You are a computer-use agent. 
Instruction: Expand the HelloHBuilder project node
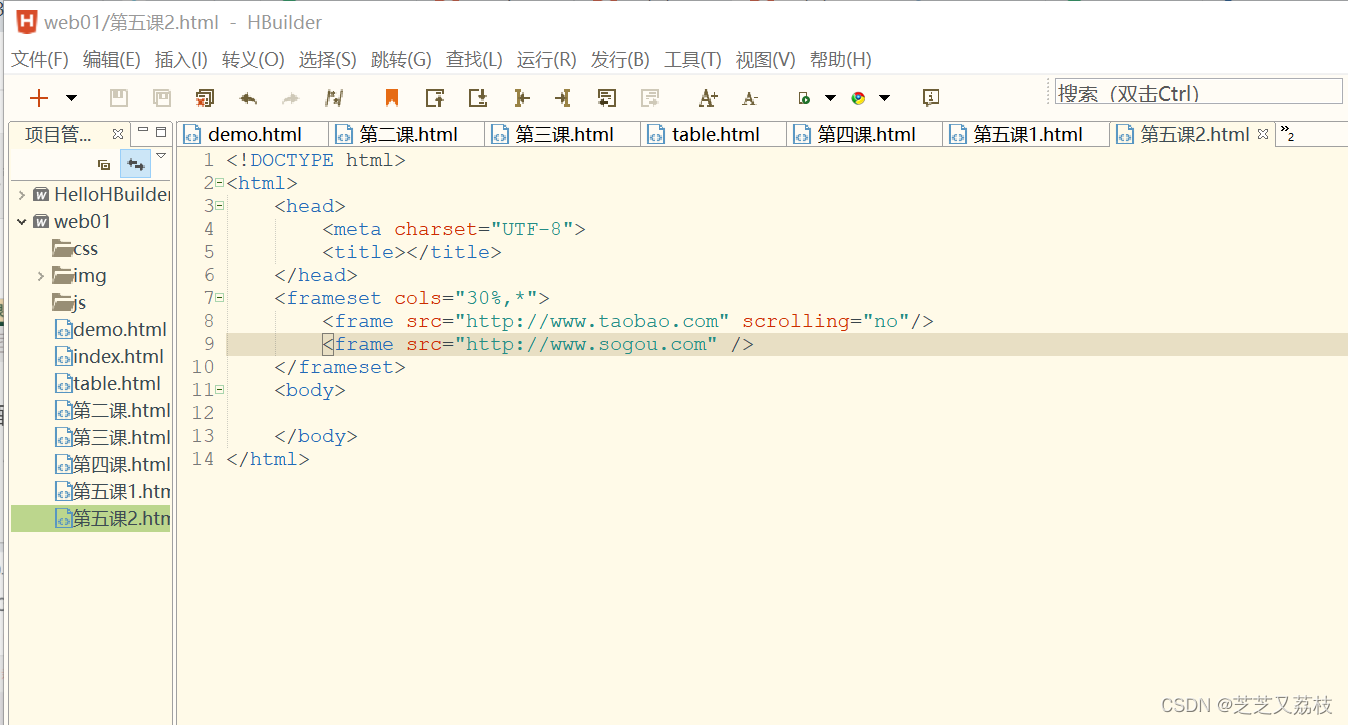[22, 195]
